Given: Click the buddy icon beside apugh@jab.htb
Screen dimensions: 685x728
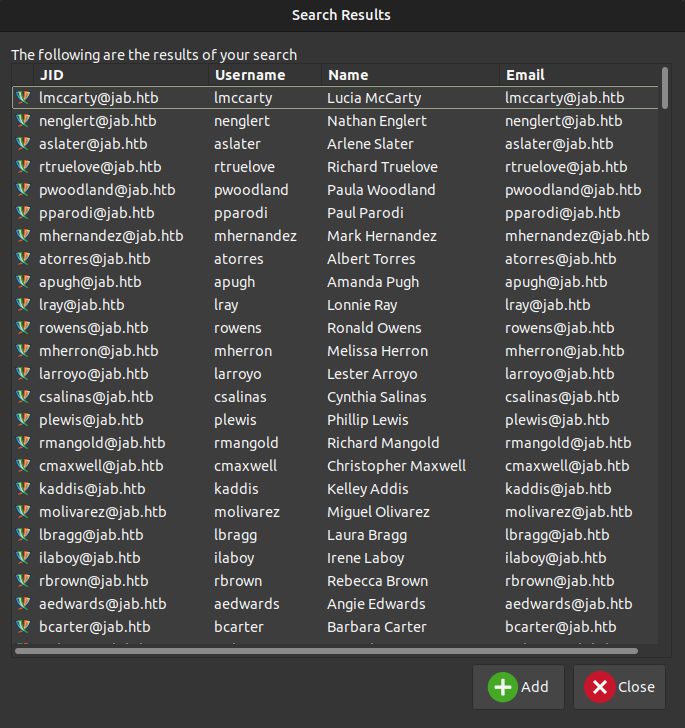Looking at the screenshot, I should (x=24, y=282).
